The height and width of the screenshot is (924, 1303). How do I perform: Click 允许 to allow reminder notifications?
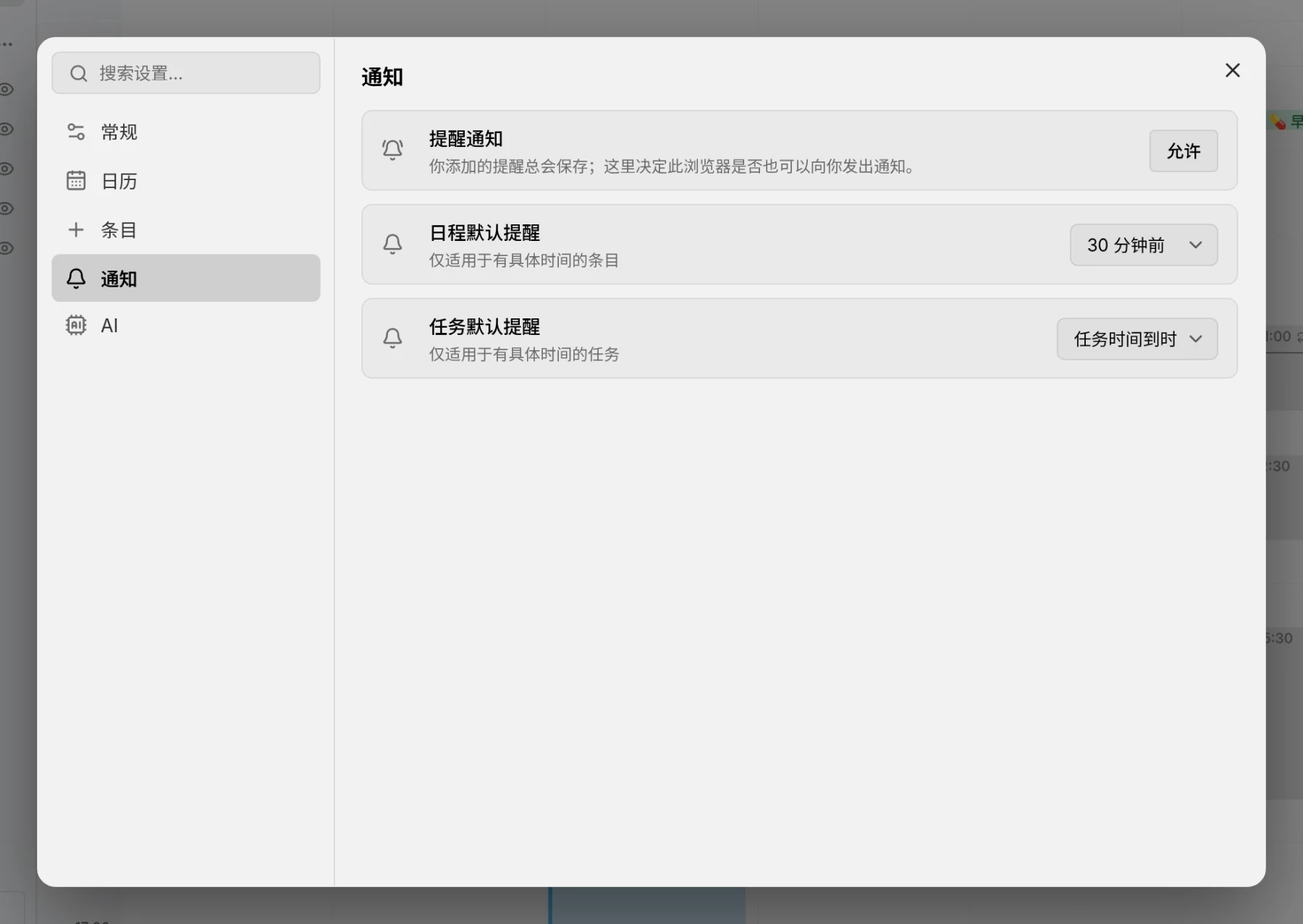(1184, 151)
